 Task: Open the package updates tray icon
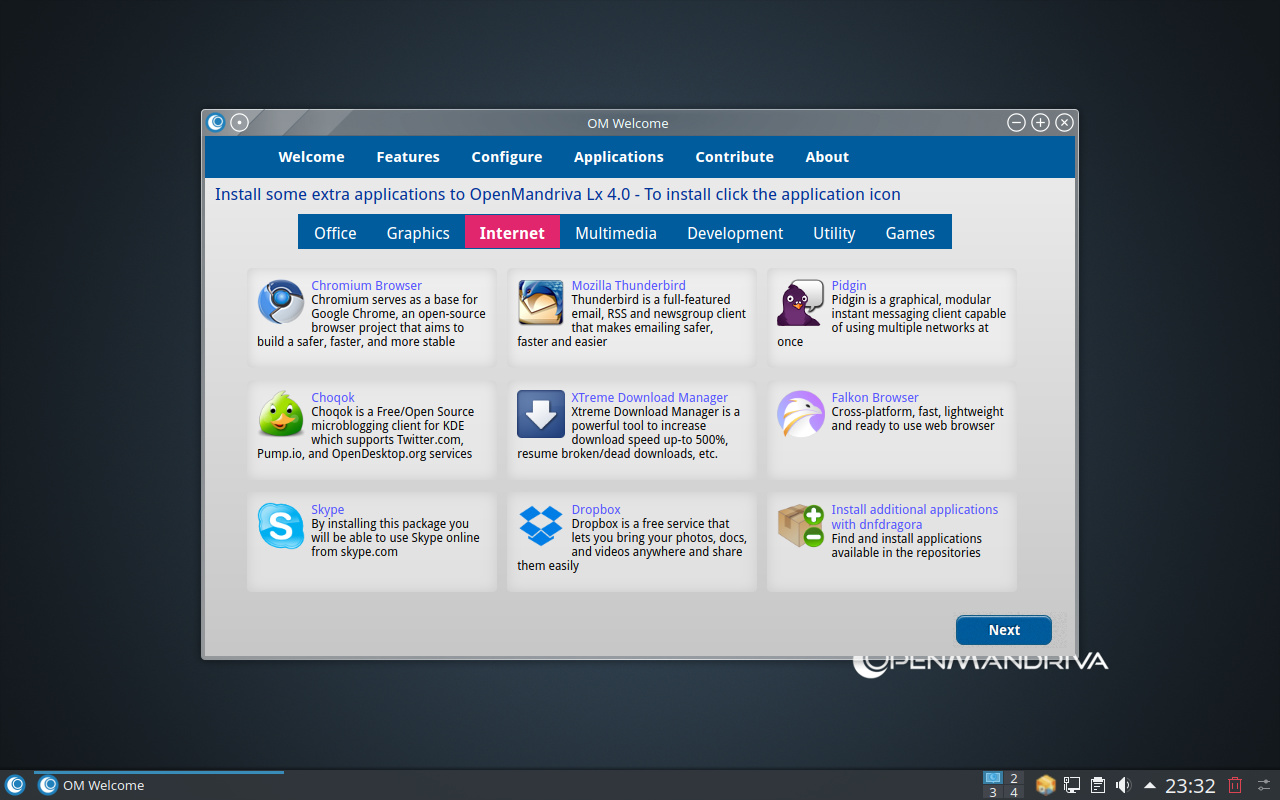[1046, 785]
